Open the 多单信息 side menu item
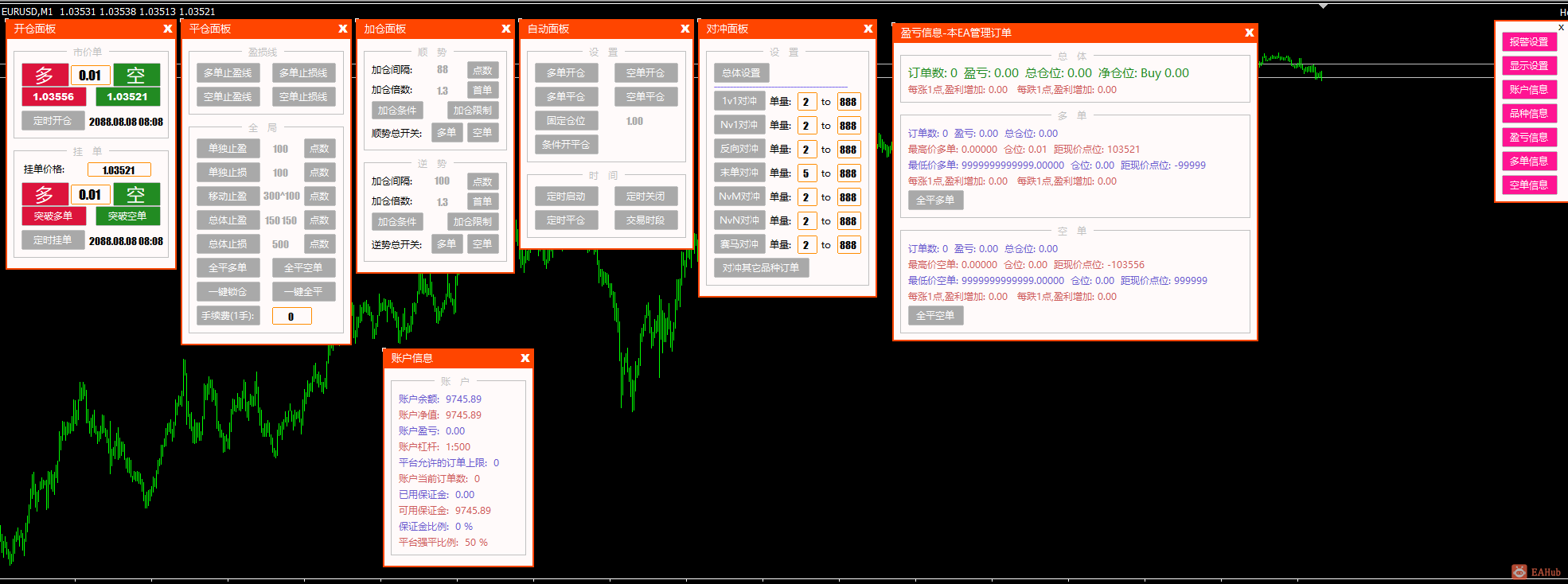The width and height of the screenshot is (1568, 584). (x=1529, y=161)
